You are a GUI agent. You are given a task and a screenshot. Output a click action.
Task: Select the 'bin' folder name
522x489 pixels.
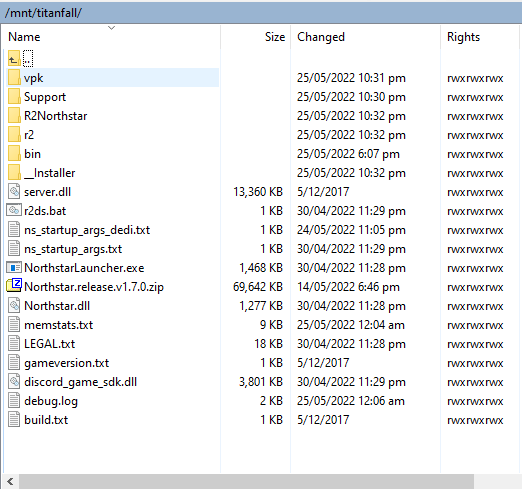32,154
